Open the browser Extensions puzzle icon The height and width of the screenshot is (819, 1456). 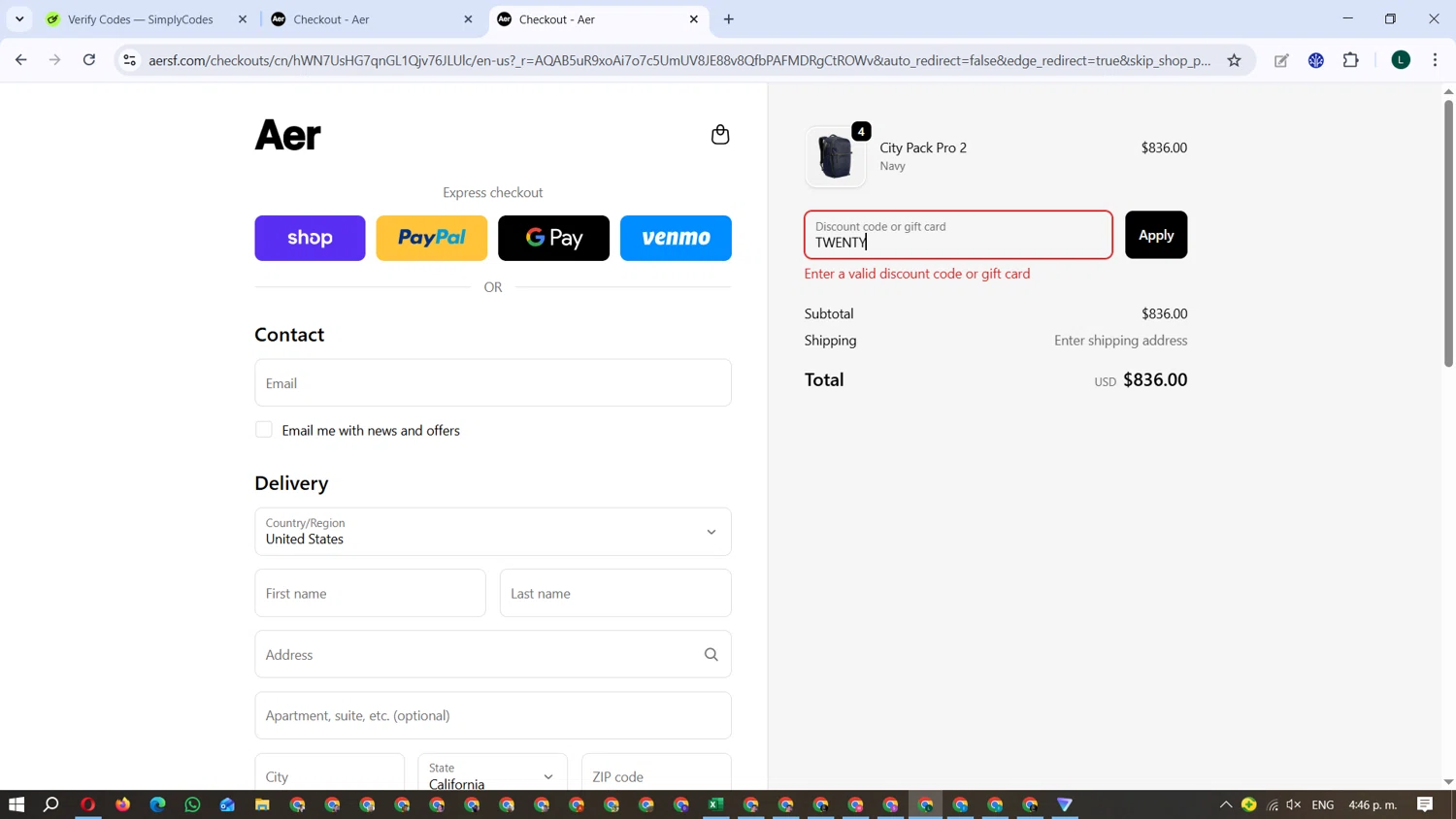pos(1350,60)
